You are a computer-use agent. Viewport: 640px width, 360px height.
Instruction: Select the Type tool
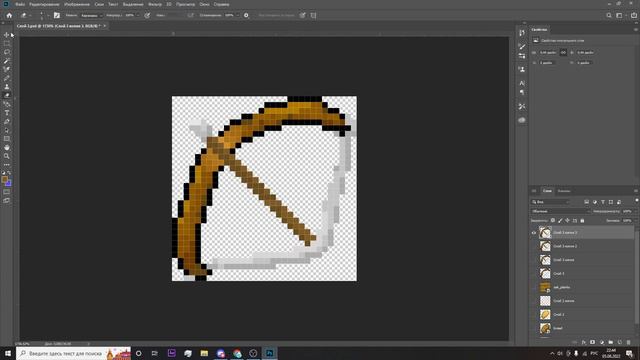7,113
